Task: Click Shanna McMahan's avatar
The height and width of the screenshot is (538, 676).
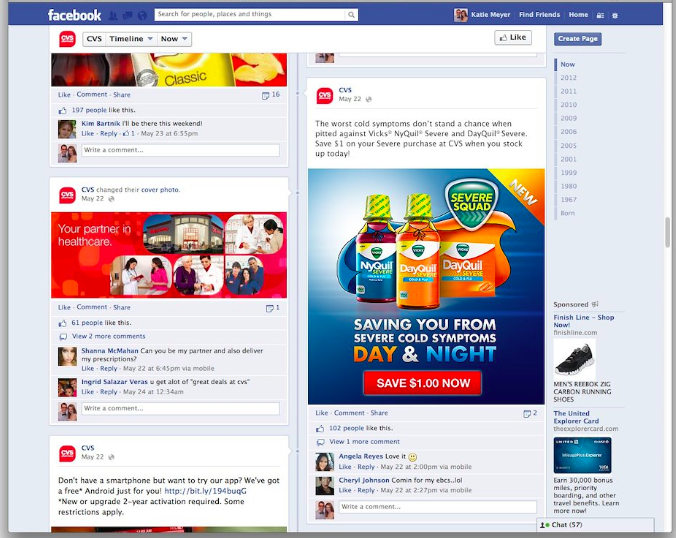Action: coord(67,357)
